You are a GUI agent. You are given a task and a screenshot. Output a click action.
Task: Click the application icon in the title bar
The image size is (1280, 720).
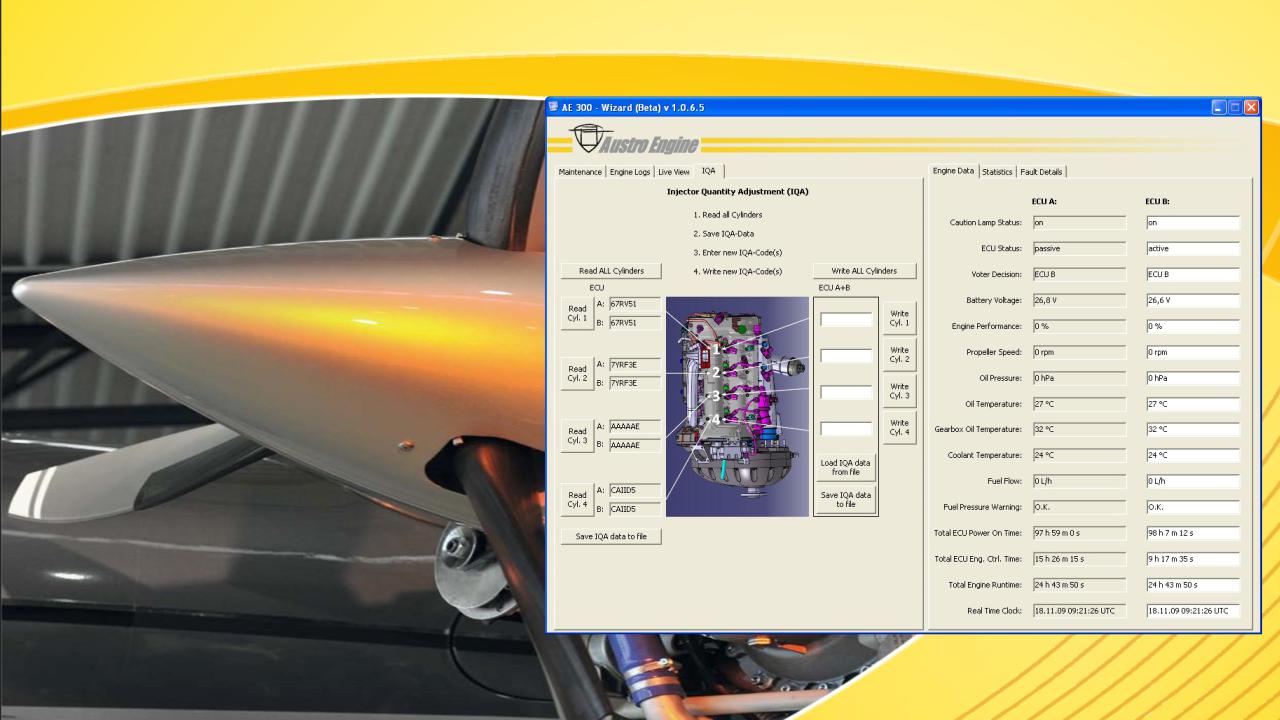coord(553,107)
